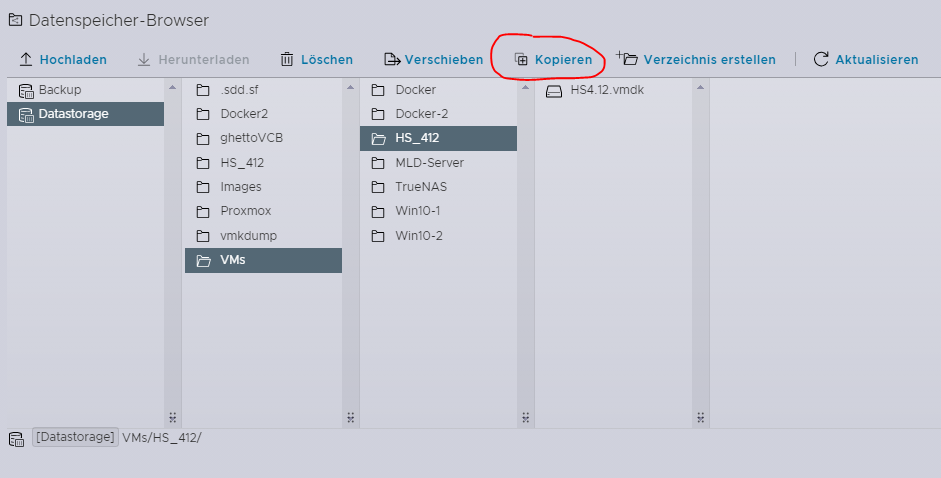Grab the first column resize handle
The image size is (941, 478).
pyautogui.click(x=172, y=417)
